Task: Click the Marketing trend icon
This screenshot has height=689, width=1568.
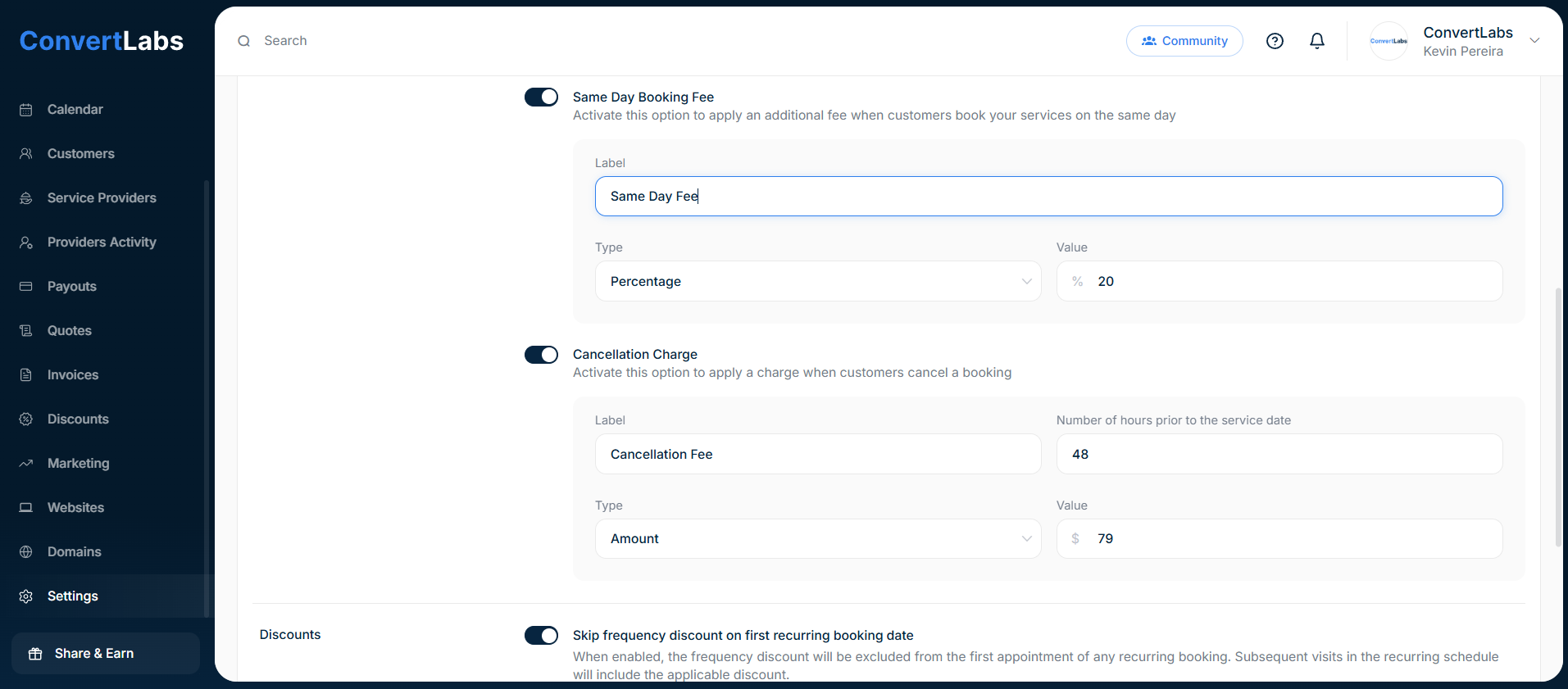Action: tap(26, 464)
